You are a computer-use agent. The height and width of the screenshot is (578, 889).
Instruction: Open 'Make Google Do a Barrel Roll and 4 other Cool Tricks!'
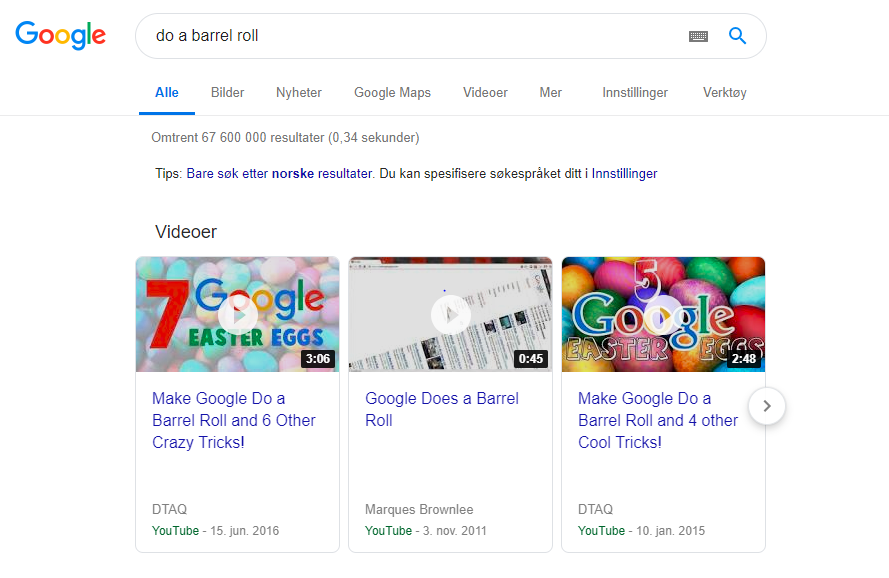point(658,420)
